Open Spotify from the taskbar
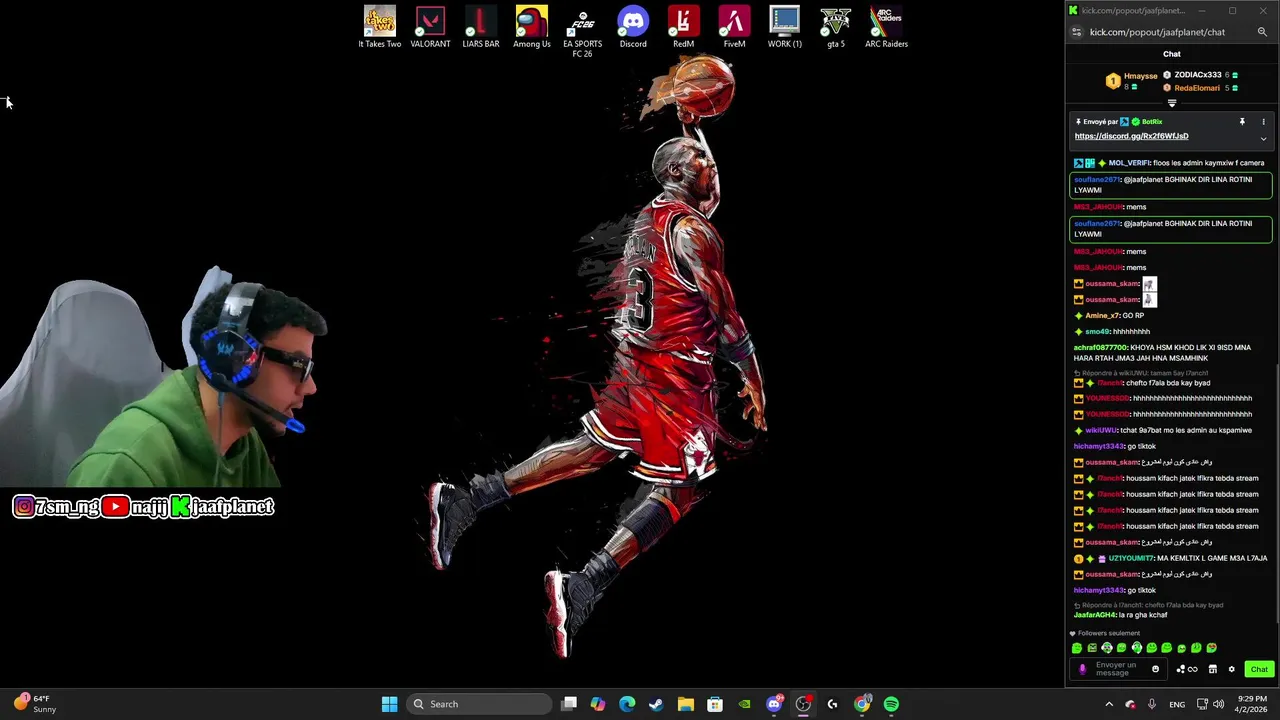 point(891,704)
